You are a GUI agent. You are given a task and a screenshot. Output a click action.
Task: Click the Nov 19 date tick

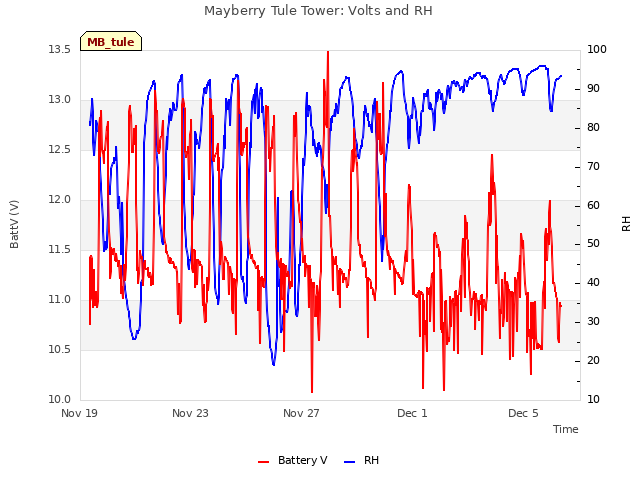pos(80,413)
